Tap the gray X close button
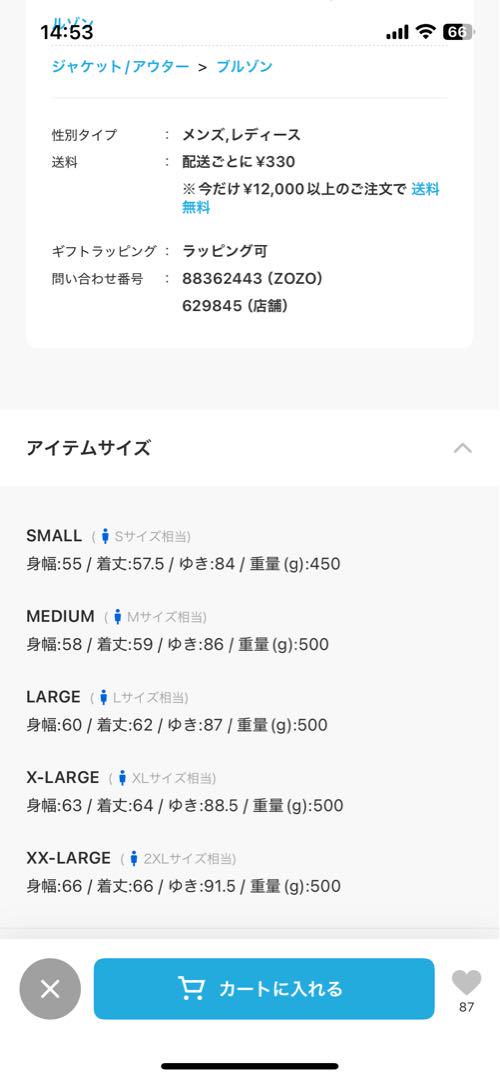This screenshot has height=1080, width=500. click(50, 989)
